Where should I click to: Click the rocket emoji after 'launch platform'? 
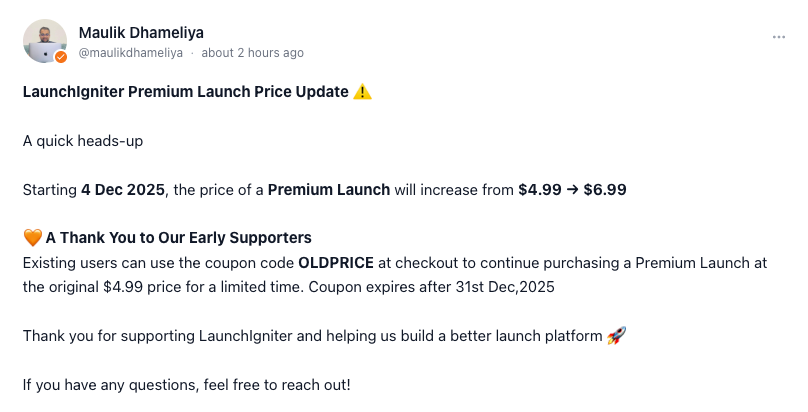[x=616, y=336]
